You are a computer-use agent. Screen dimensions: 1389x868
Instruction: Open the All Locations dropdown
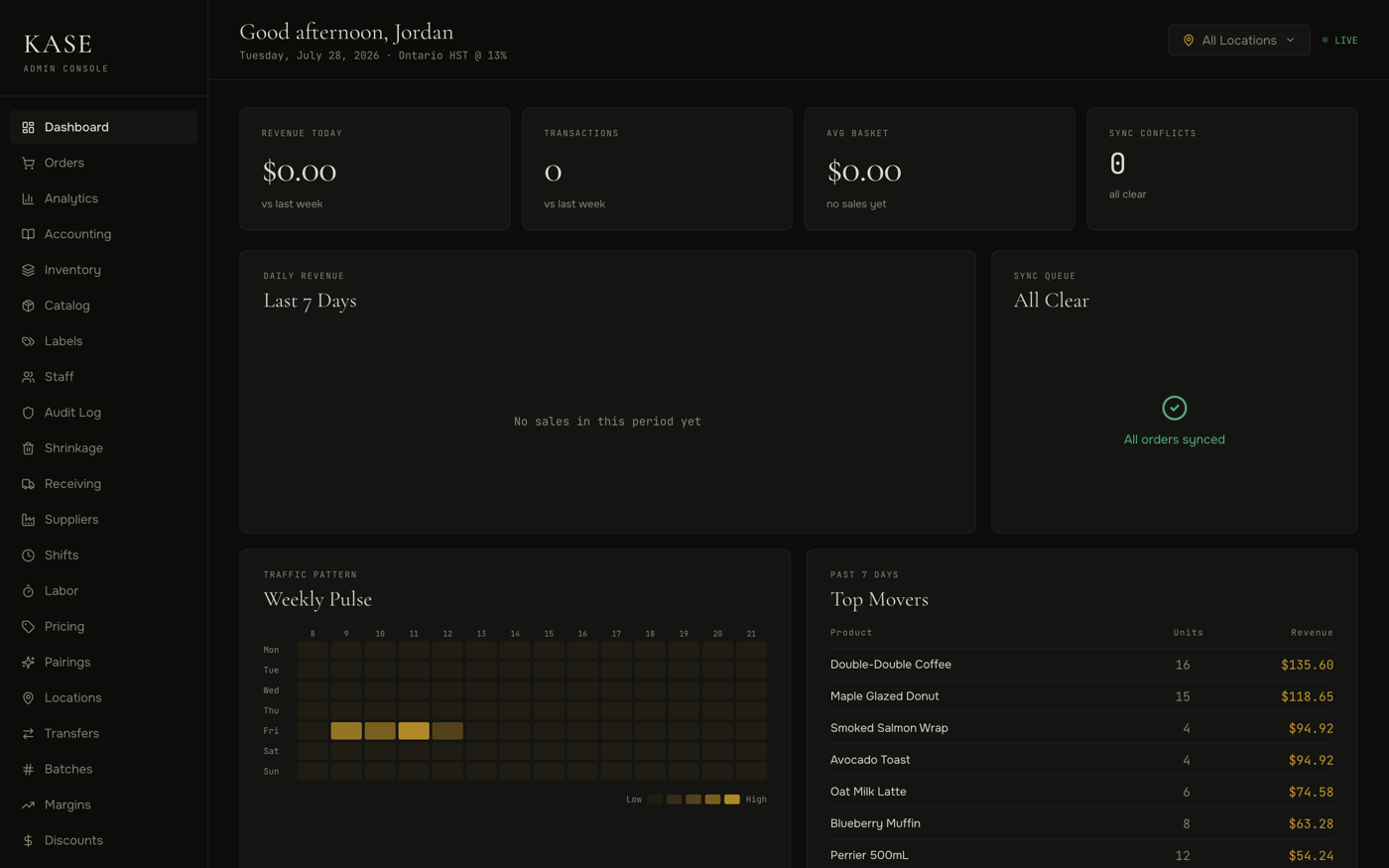click(1238, 41)
